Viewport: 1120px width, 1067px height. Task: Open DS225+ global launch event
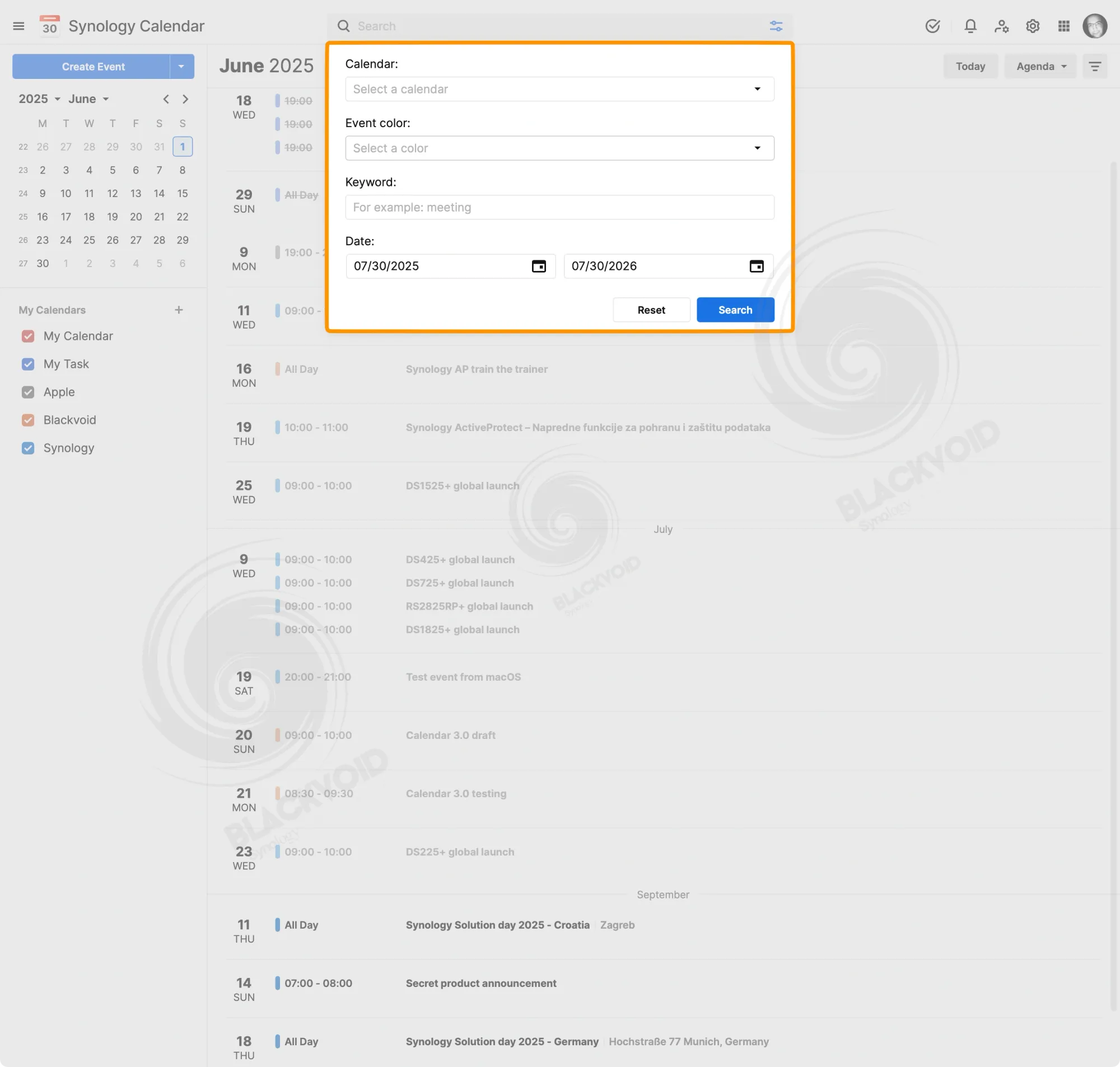pyautogui.click(x=460, y=852)
